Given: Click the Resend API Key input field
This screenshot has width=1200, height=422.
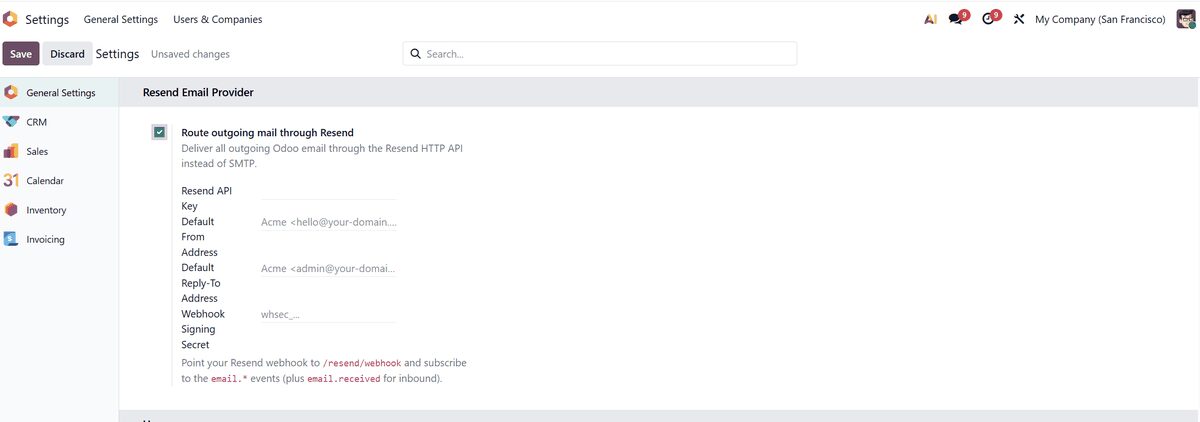Looking at the screenshot, I should tap(328, 191).
